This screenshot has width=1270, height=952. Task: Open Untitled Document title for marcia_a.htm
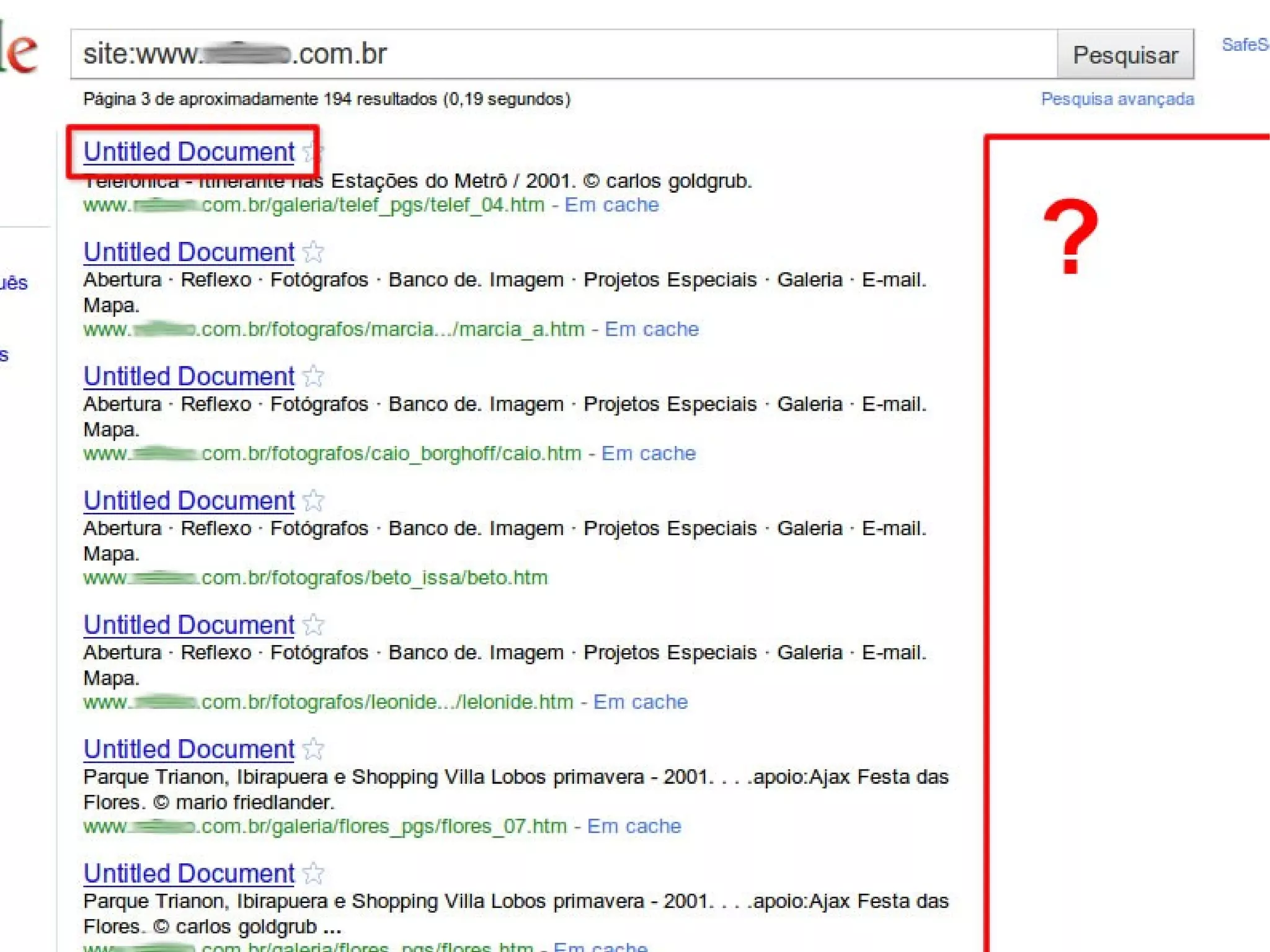189,252
